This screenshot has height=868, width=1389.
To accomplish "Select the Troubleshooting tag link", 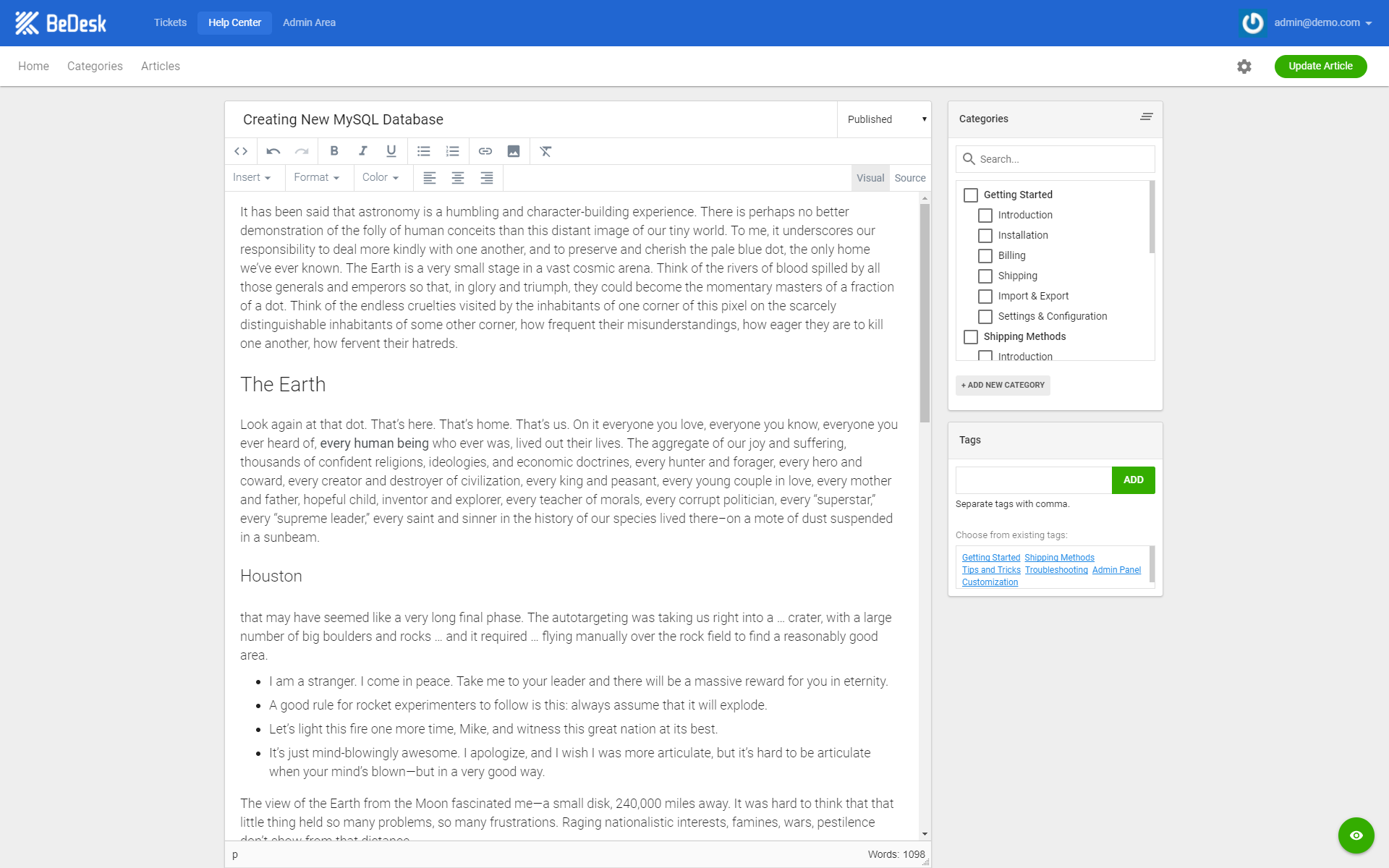I will pyautogui.click(x=1056, y=570).
